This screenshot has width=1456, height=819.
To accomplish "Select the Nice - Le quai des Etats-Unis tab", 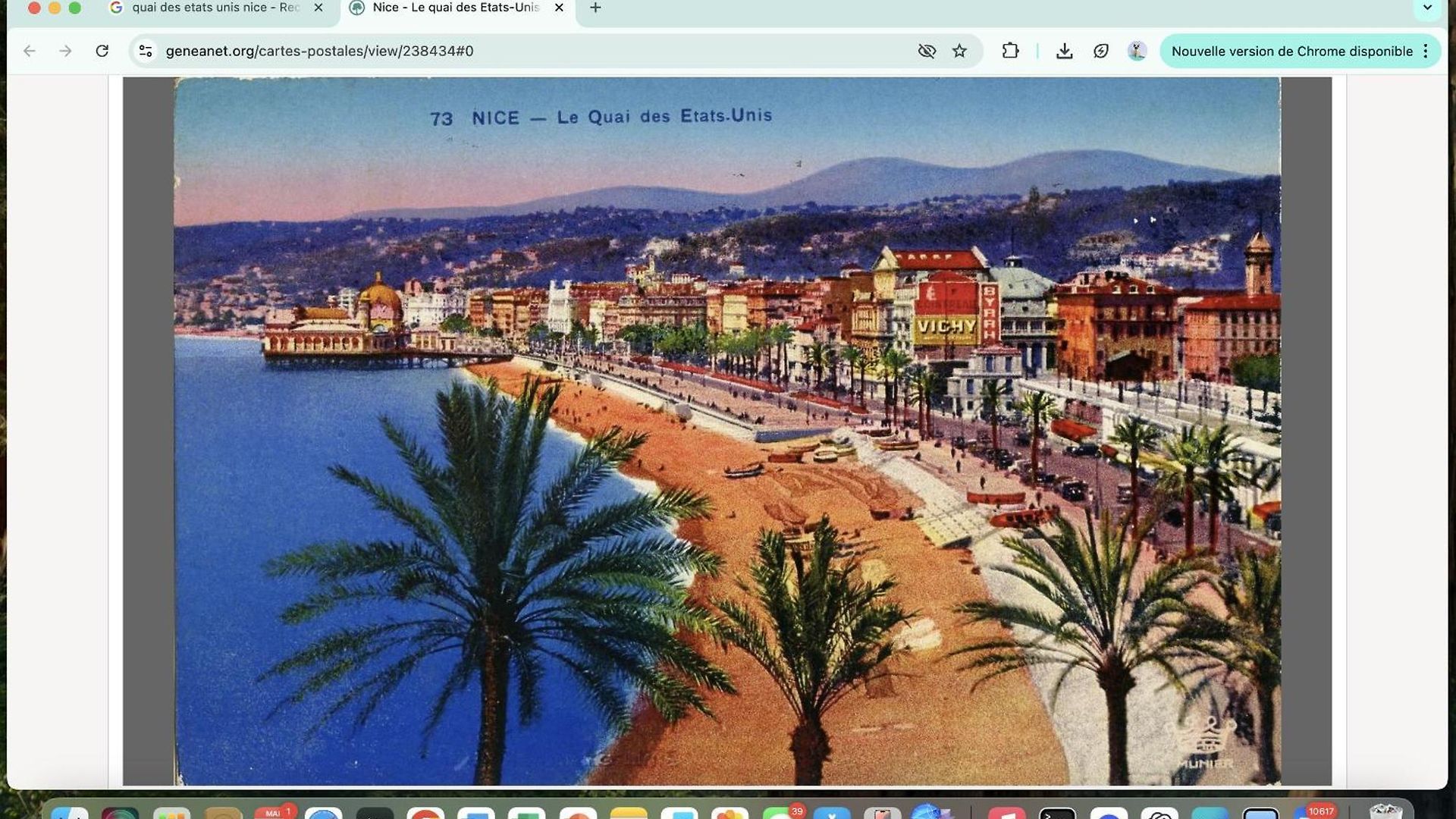I will [457, 8].
